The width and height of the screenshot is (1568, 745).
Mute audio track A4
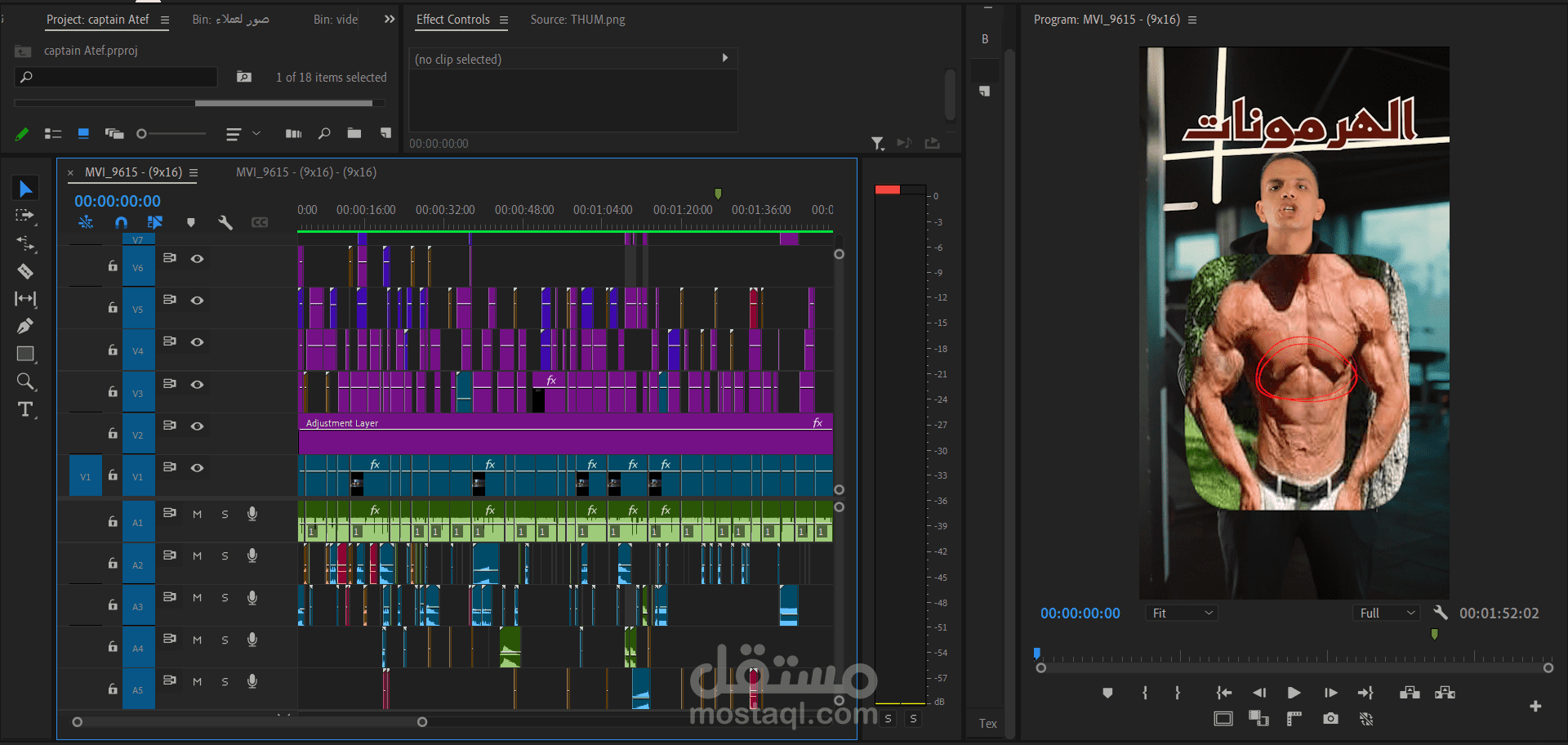(x=197, y=640)
